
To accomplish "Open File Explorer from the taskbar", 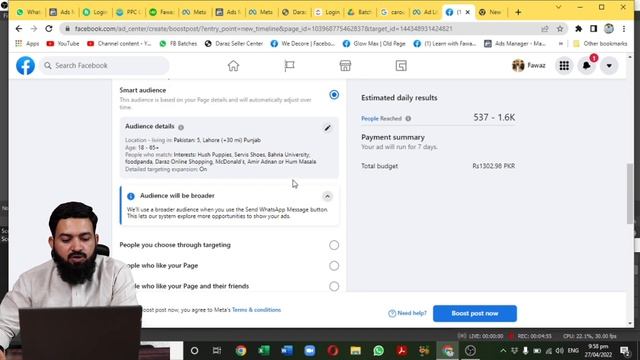I will (x=356, y=351).
